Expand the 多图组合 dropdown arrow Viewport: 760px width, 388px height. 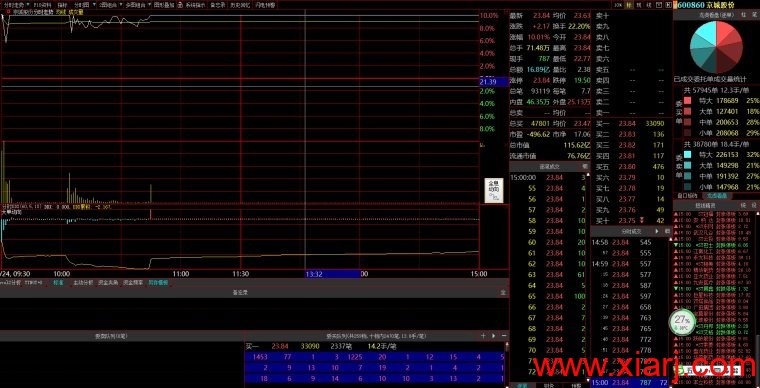click(149, 5)
